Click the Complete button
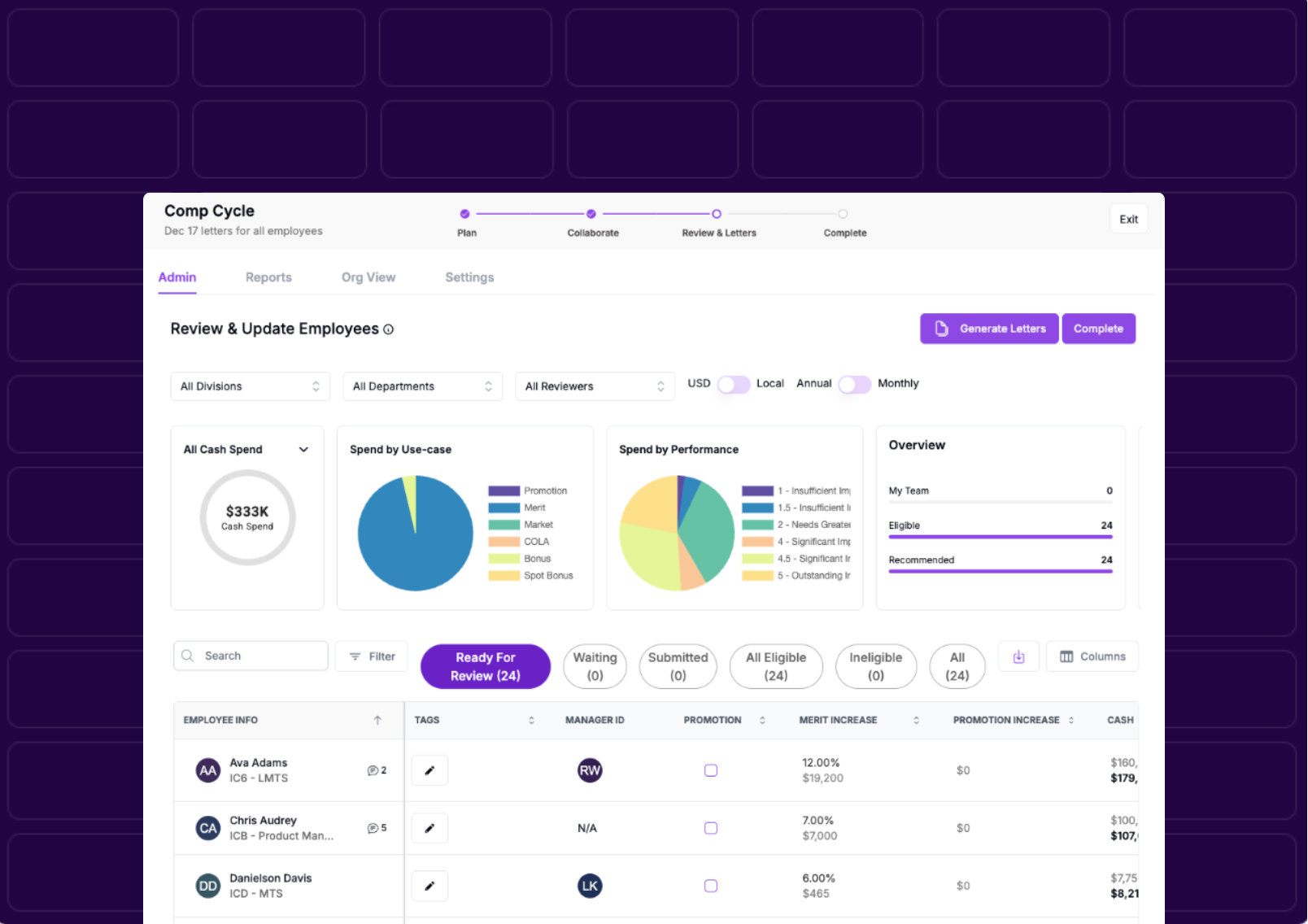This screenshot has width=1308, height=924. click(x=1099, y=329)
